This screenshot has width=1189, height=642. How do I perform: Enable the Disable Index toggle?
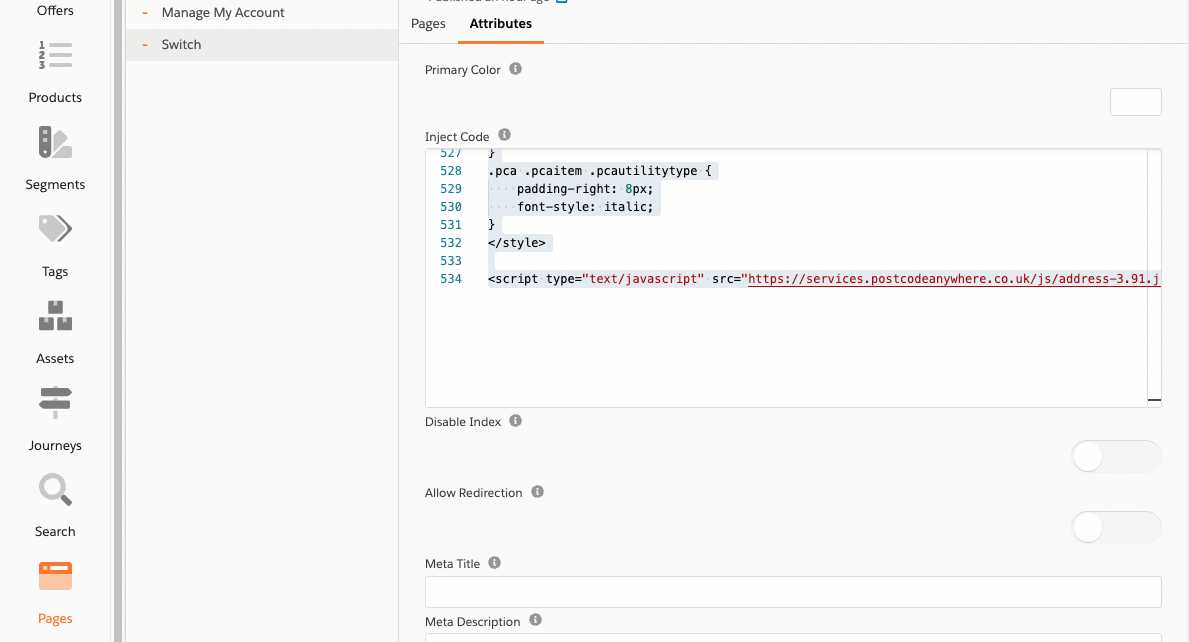click(x=1116, y=456)
